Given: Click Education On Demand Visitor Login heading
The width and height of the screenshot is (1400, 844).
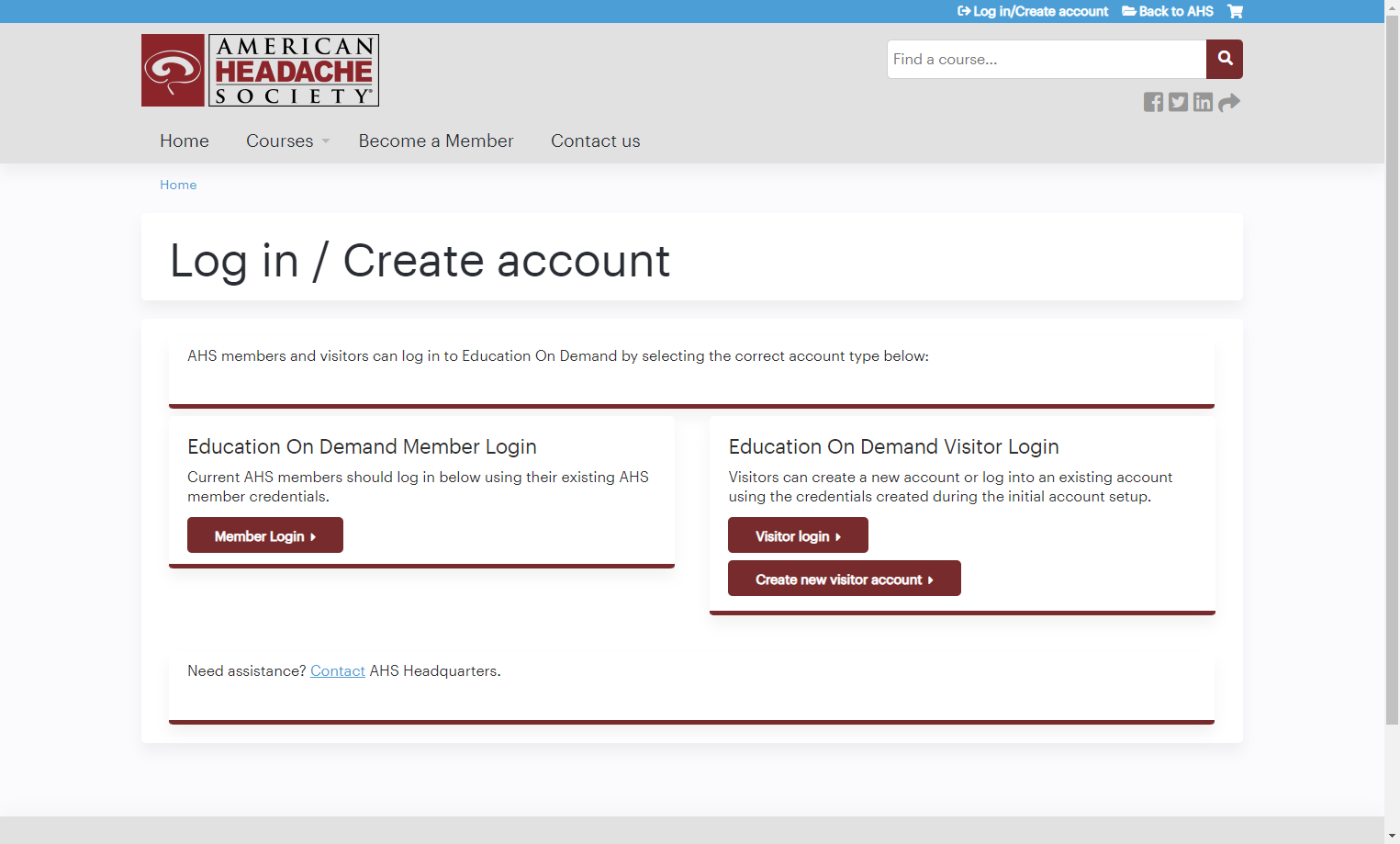Looking at the screenshot, I should click(894, 446).
